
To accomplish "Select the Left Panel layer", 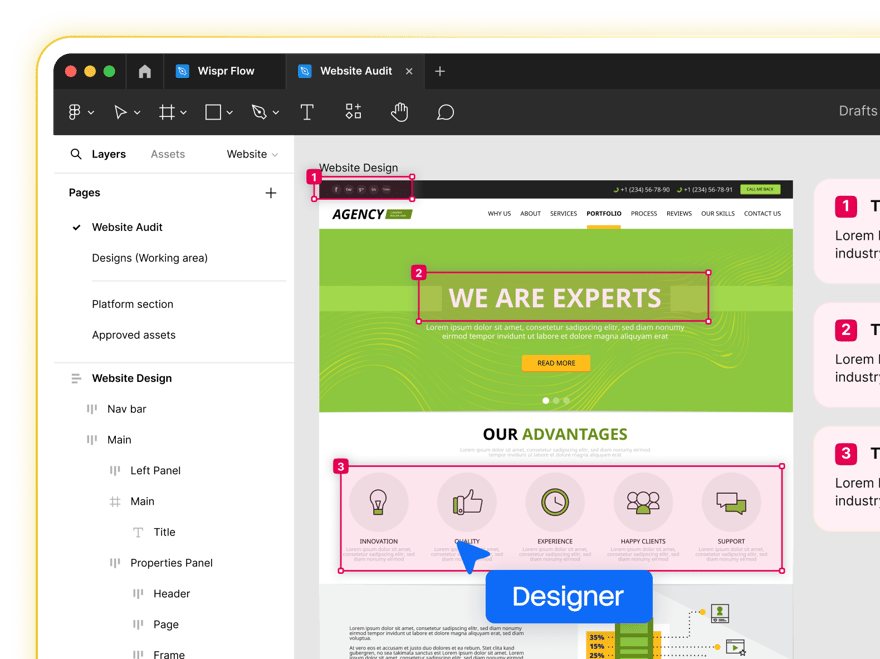I will (x=155, y=470).
